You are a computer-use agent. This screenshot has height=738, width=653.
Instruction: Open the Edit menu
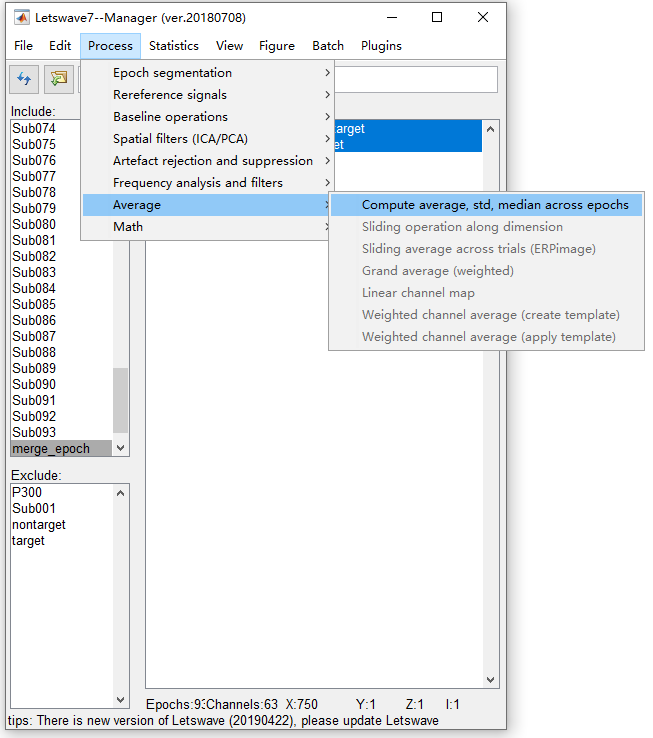(x=60, y=46)
